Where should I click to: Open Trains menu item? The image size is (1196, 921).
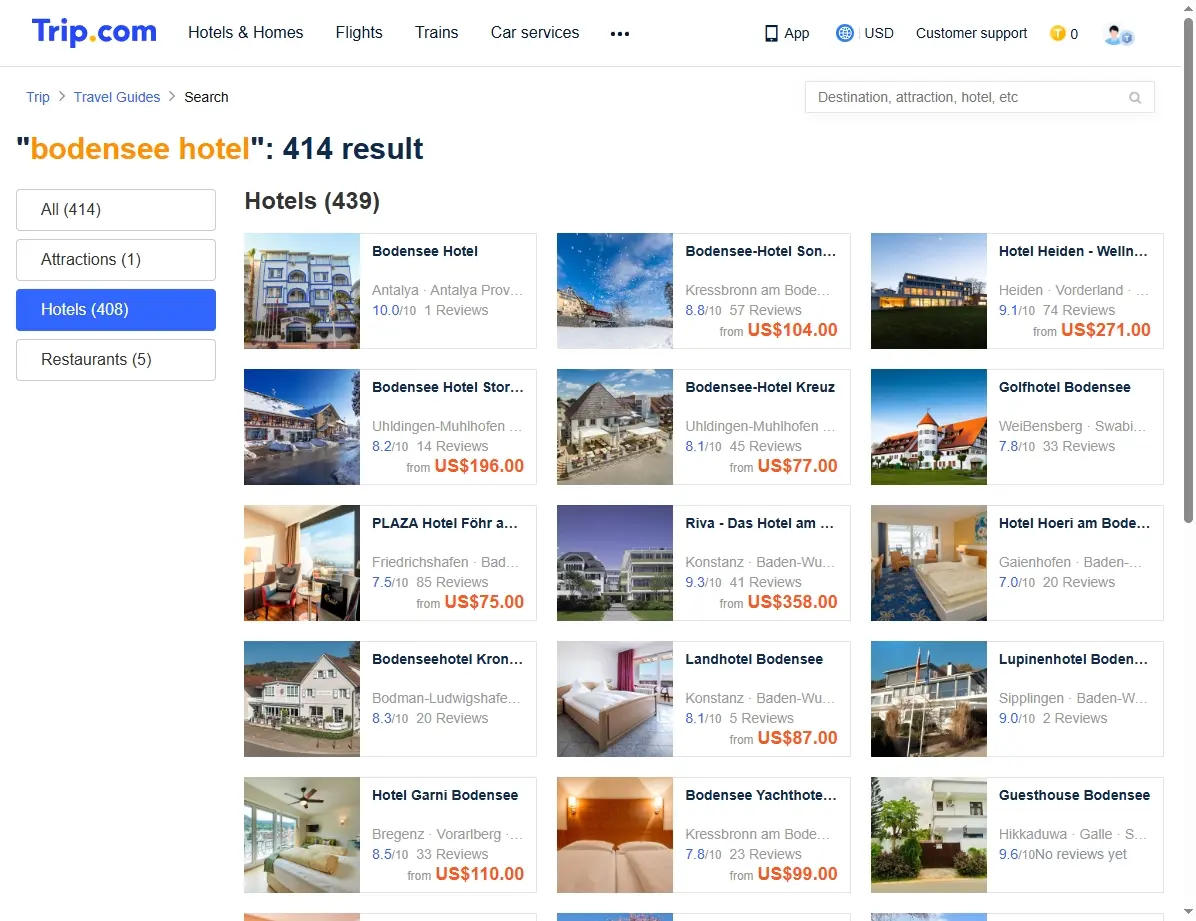[436, 33]
